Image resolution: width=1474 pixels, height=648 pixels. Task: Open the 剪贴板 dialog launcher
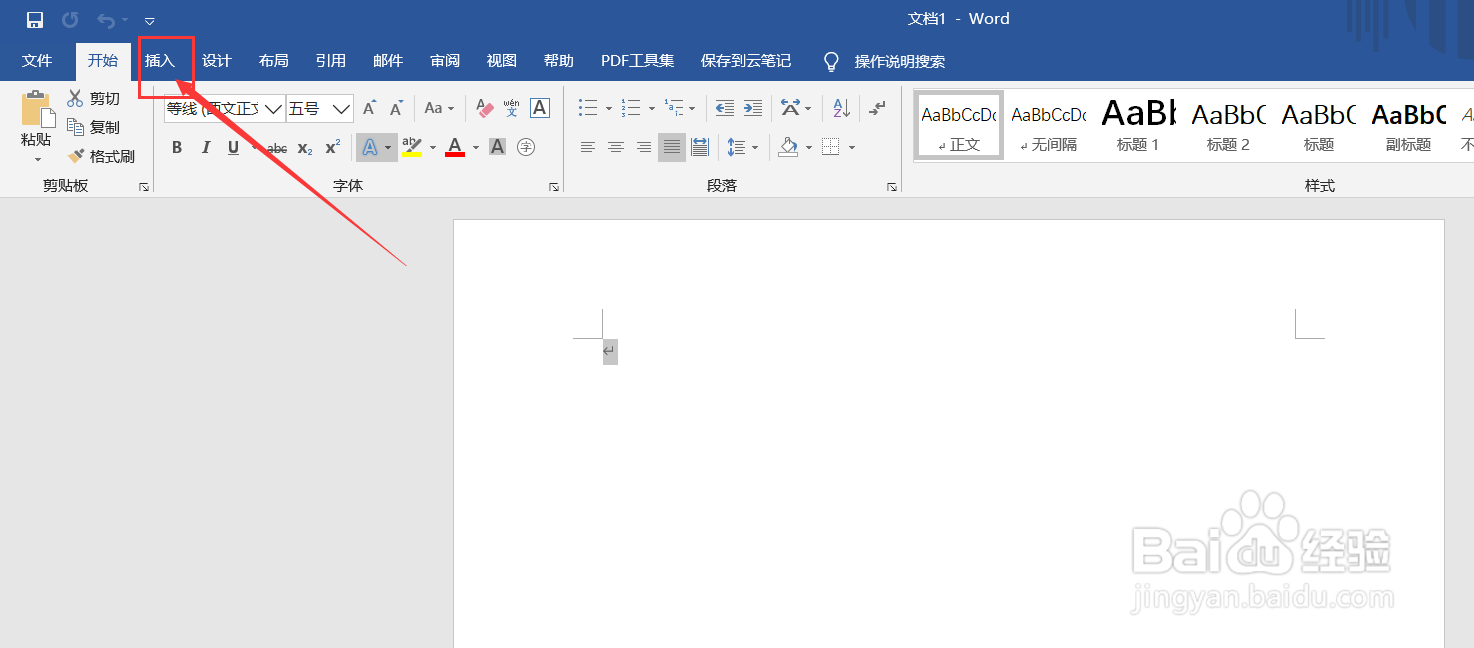[143, 187]
